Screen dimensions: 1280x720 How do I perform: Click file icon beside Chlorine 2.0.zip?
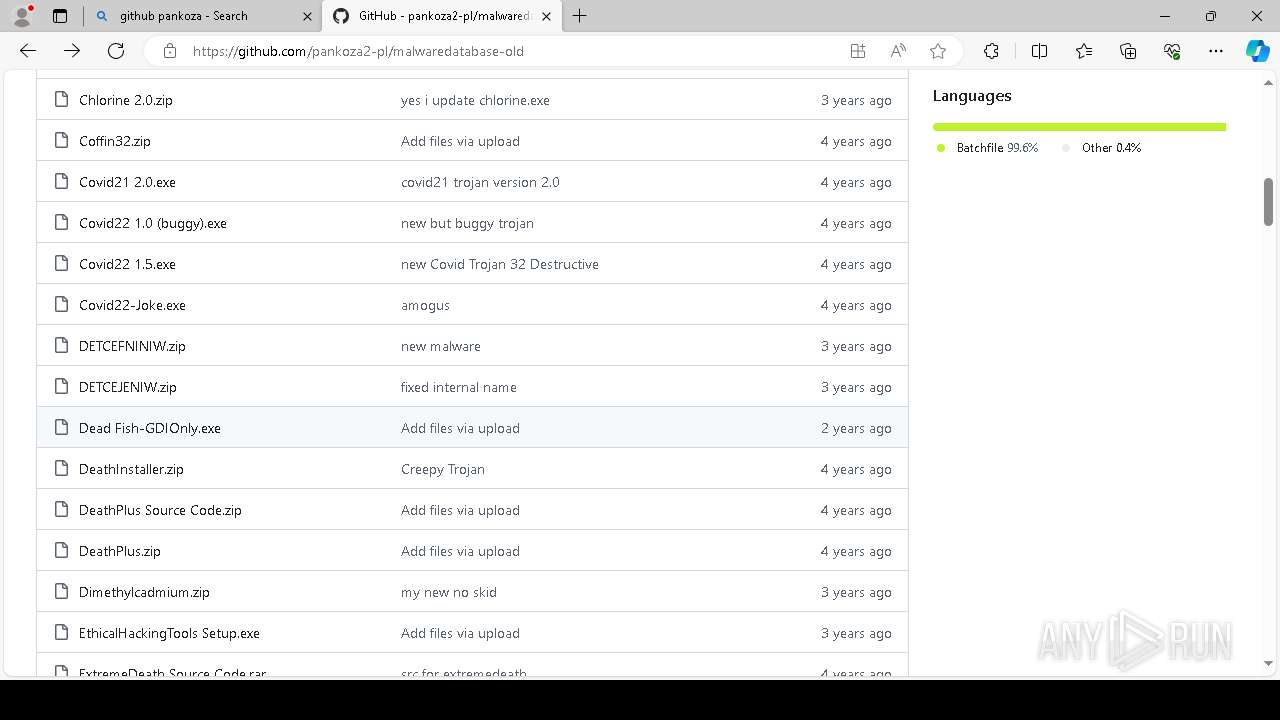click(x=61, y=100)
